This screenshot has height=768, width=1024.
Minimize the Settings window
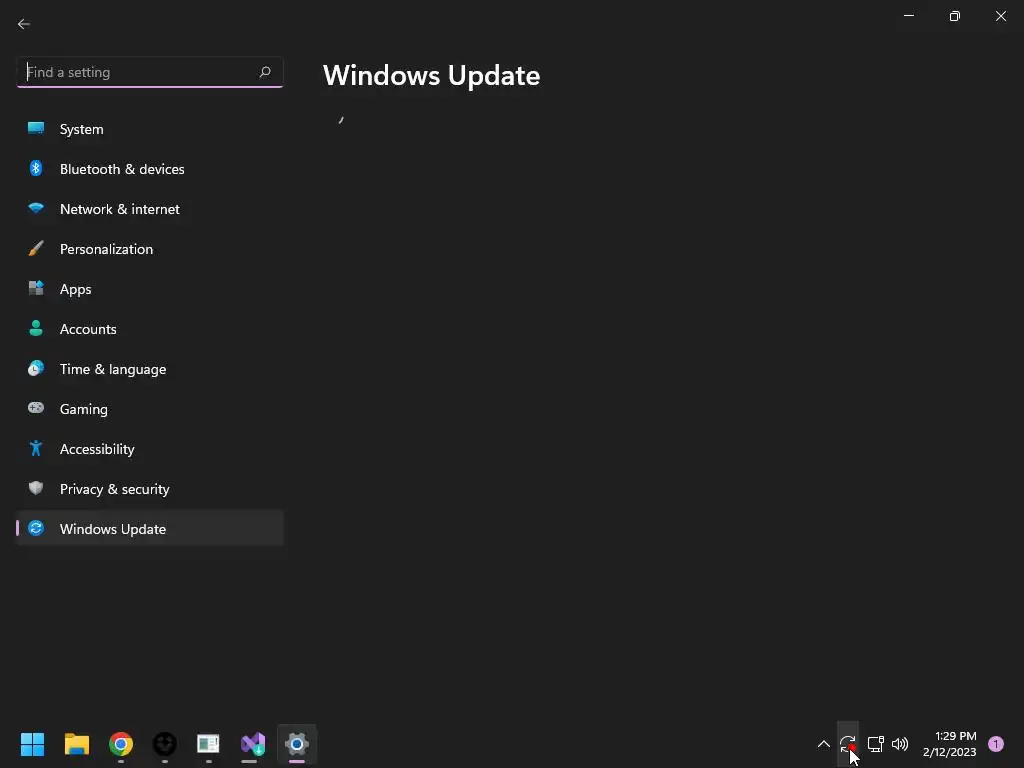pyautogui.click(x=908, y=16)
